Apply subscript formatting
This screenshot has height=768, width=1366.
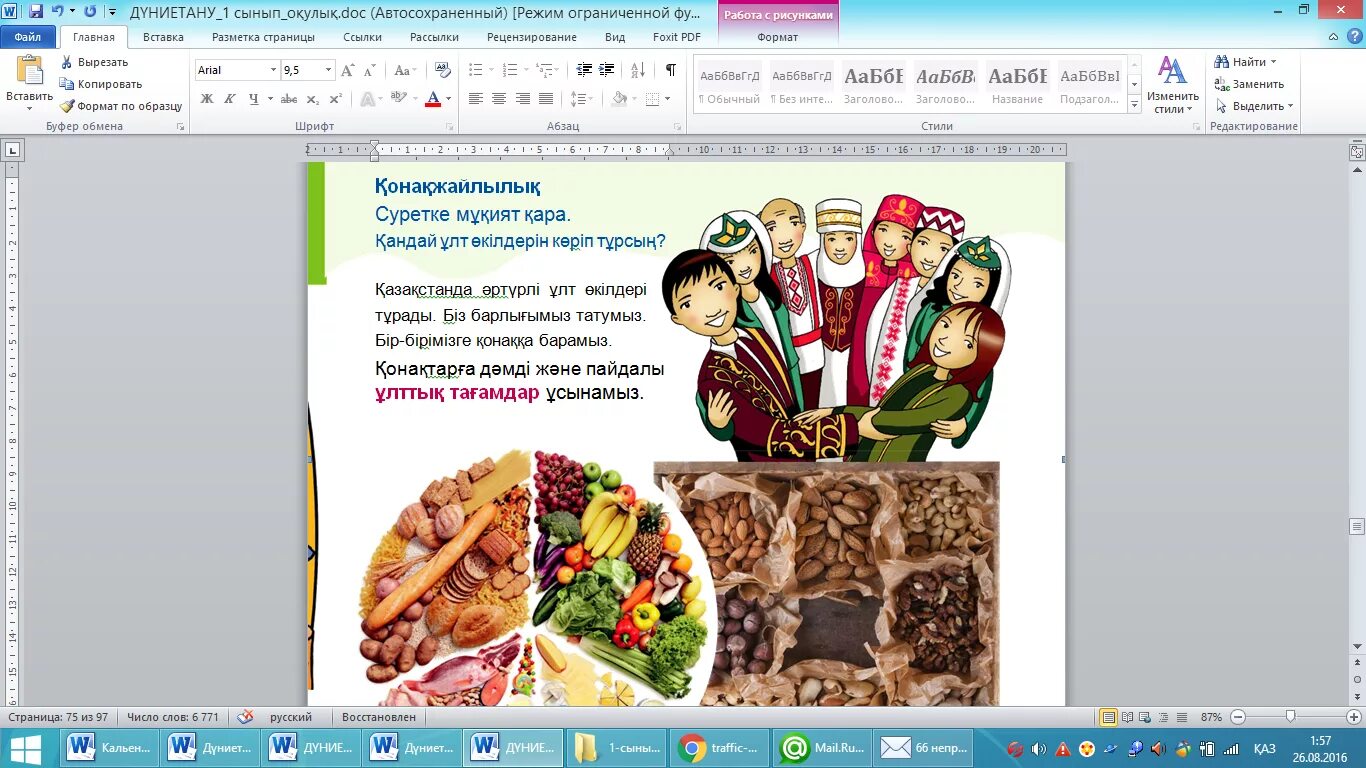click(x=313, y=99)
